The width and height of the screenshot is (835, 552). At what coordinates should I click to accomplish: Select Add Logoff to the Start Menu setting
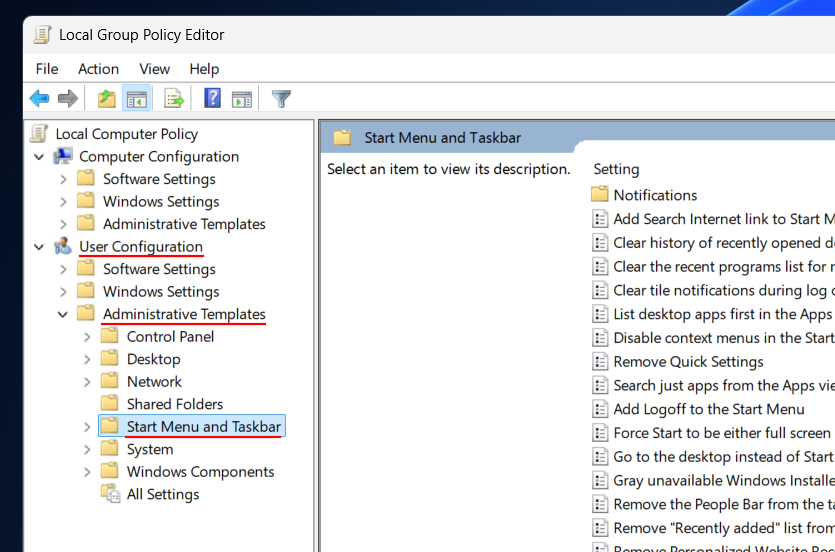[x=708, y=409]
